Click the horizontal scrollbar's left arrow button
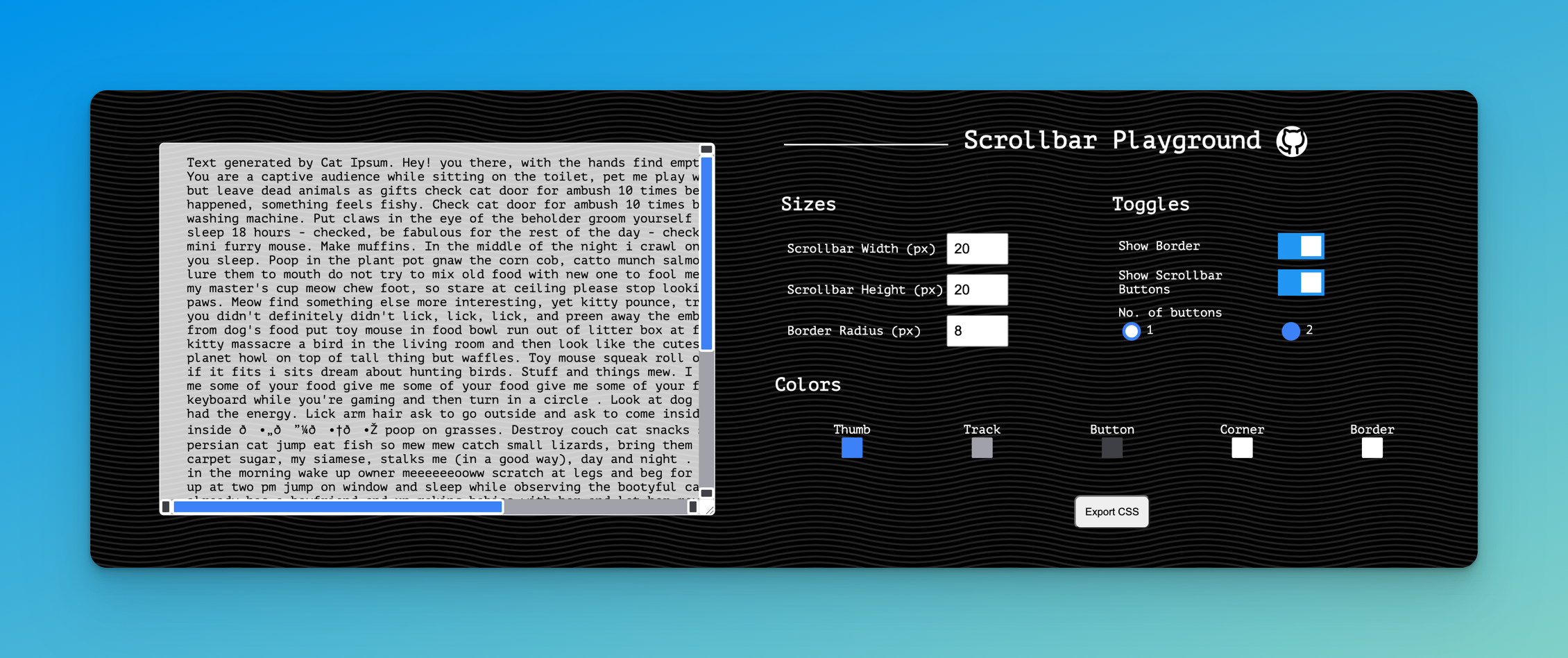Image resolution: width=1568 pixels, height=658 pixels. pyautogui.click(x=167, y=507)
